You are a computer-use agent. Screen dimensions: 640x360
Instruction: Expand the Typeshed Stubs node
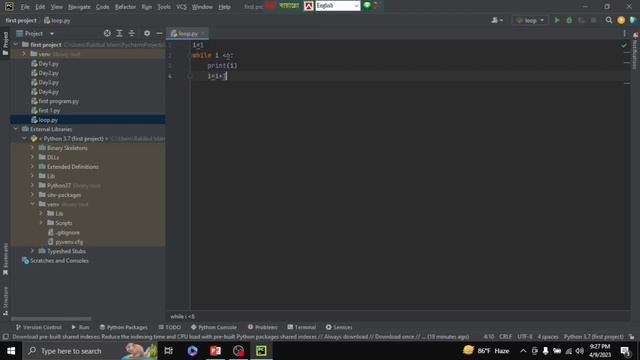pyautogui.click(x=33, y=251)
